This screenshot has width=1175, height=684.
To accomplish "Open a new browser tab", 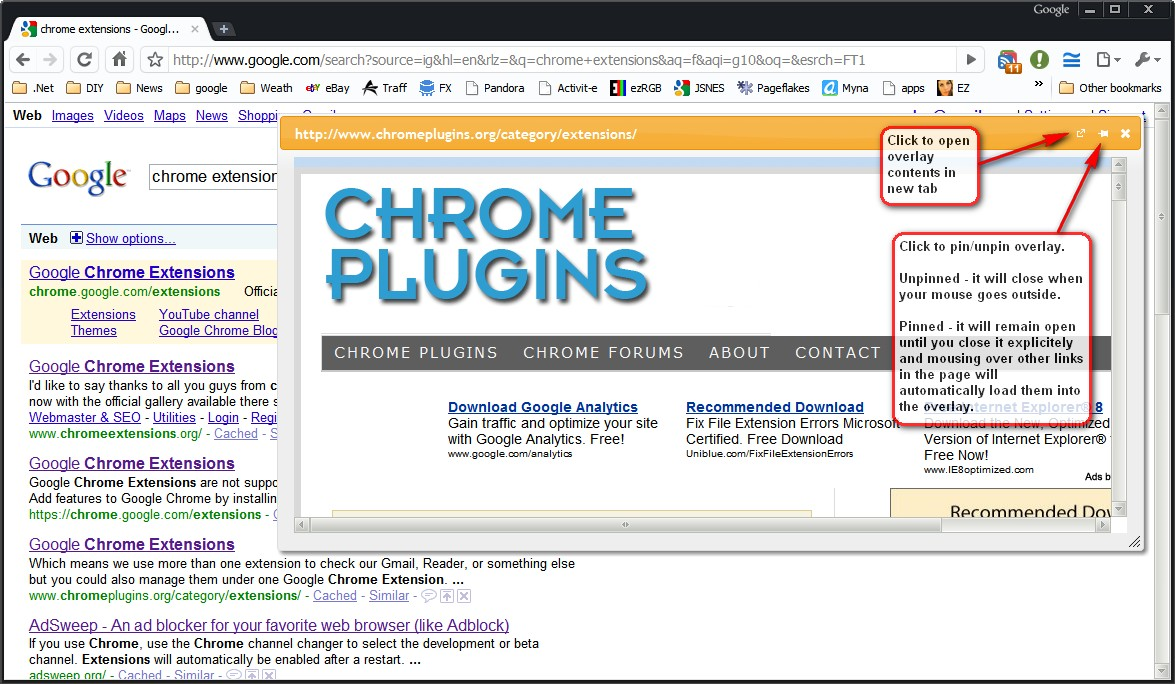I will tap(224, 29).
